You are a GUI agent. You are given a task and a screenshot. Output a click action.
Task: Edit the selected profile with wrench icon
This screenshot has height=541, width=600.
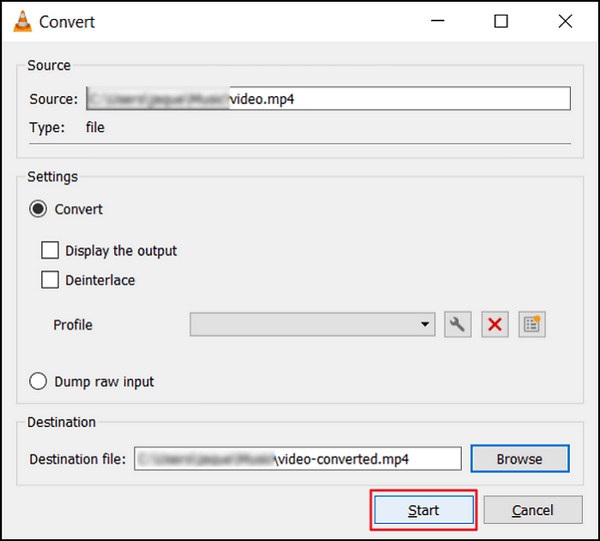tap(458, 324)
